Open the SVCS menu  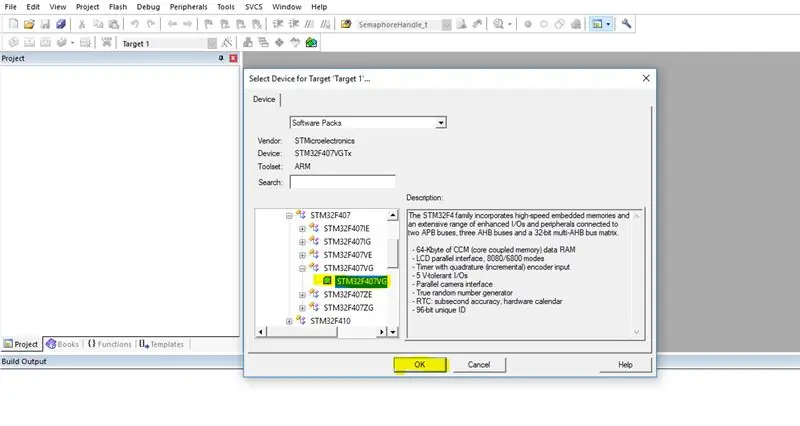click(x=254, y=7)
